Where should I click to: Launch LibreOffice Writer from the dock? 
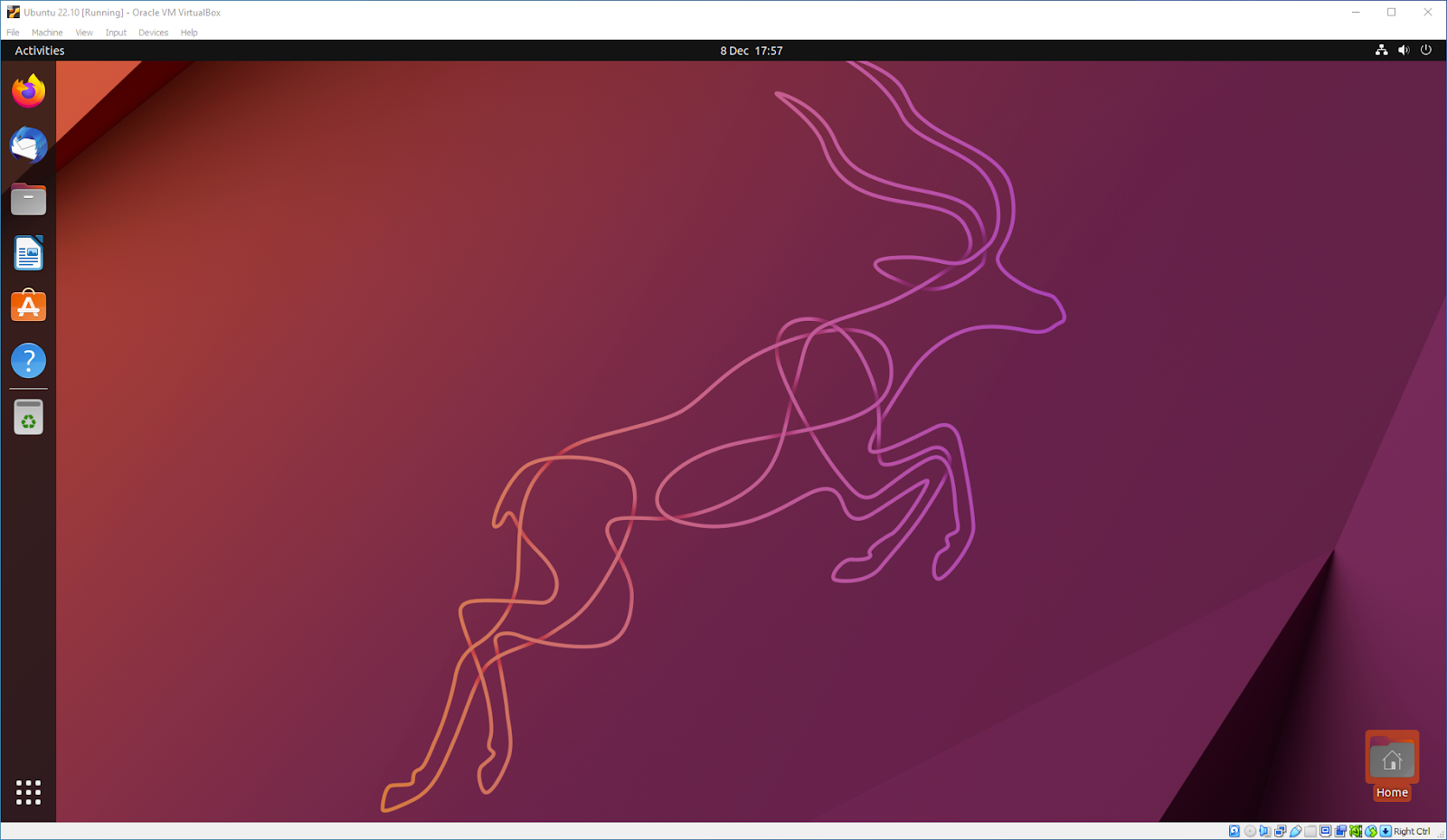(x=28, y=253)
